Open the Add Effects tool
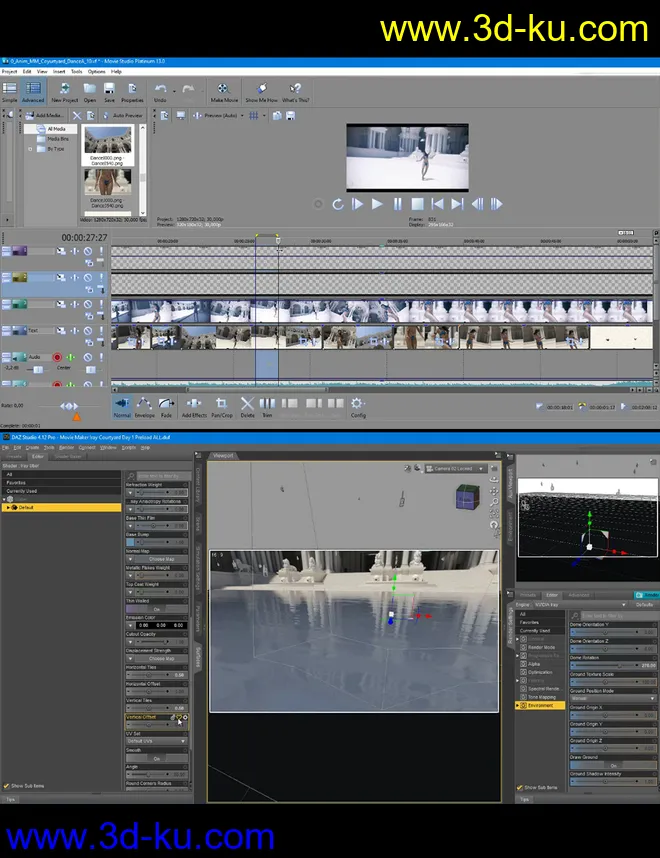This screenshot has width=660, height=858. pos(194,406)
